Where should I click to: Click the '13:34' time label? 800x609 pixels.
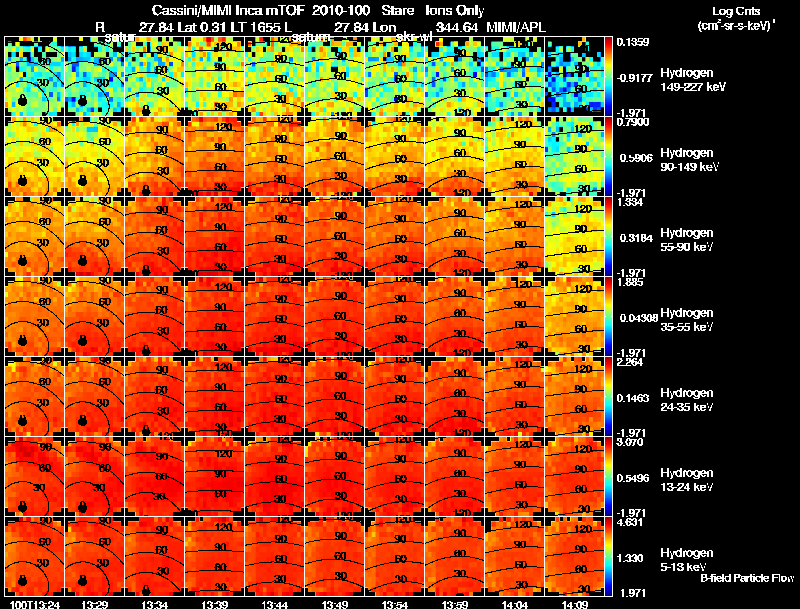(x=155, y=604)
